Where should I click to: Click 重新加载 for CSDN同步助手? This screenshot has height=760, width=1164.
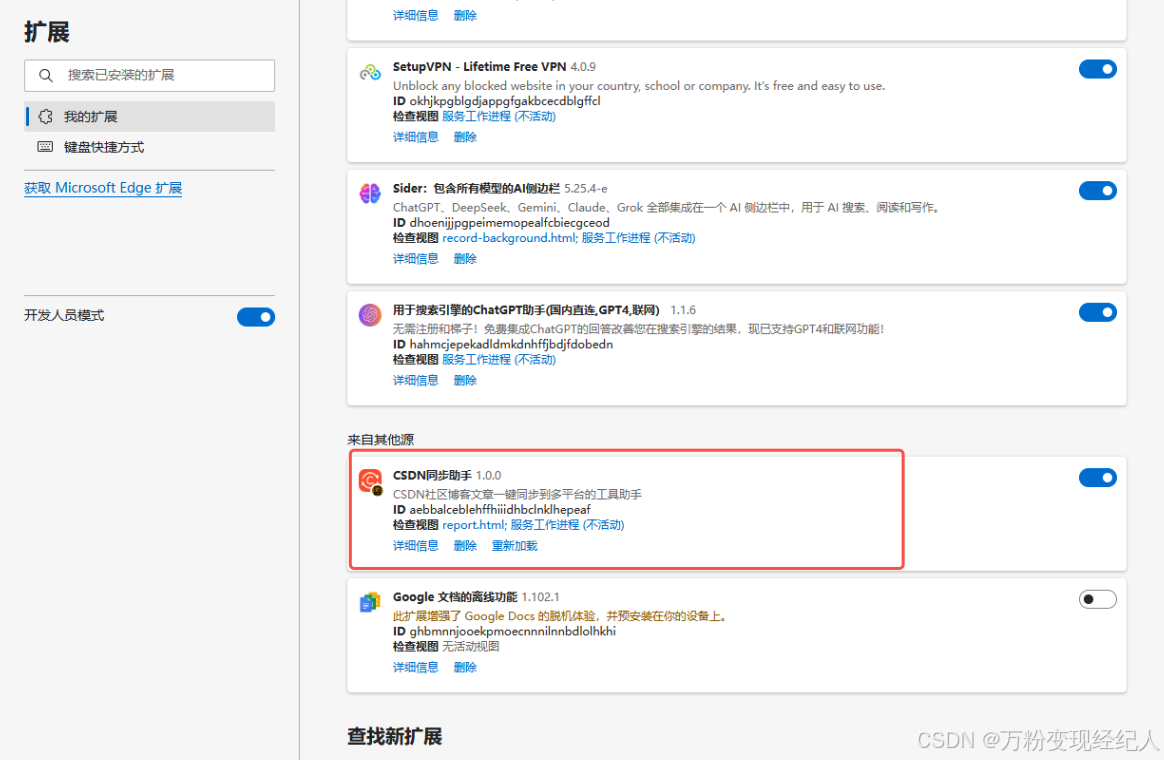pyautogui.click(x=514, y=546)
